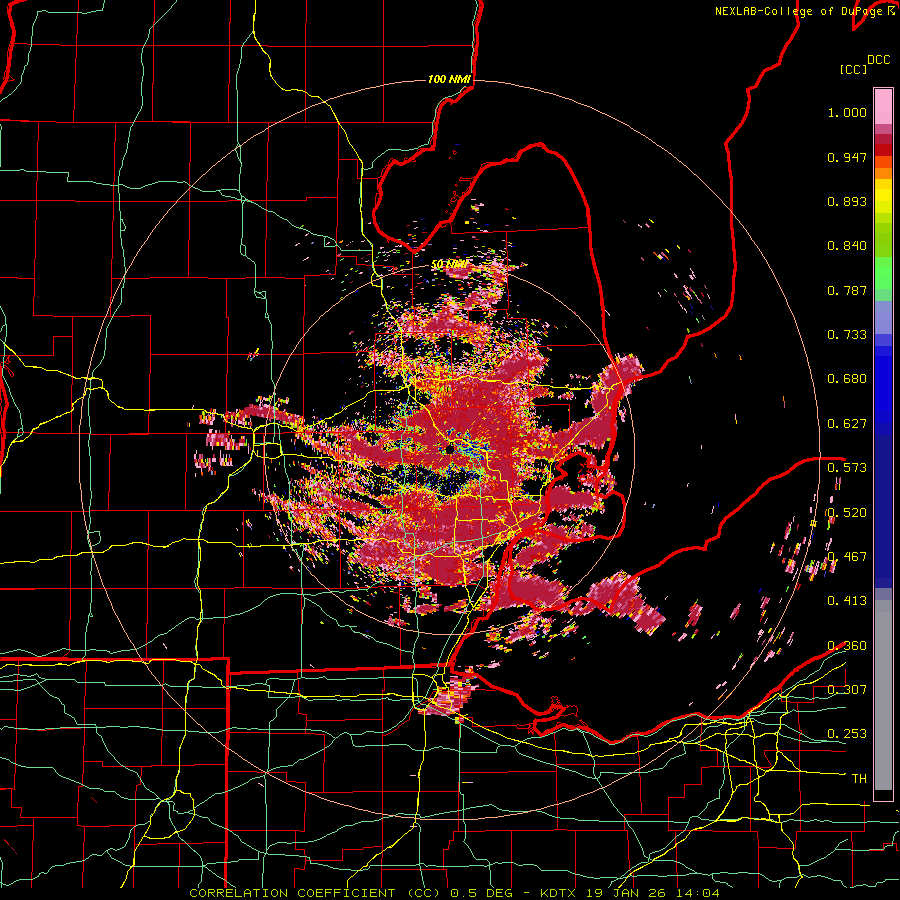900x900 pixels.
Task: Click the "50 NMI" range ring label
Action: [449, 264]
